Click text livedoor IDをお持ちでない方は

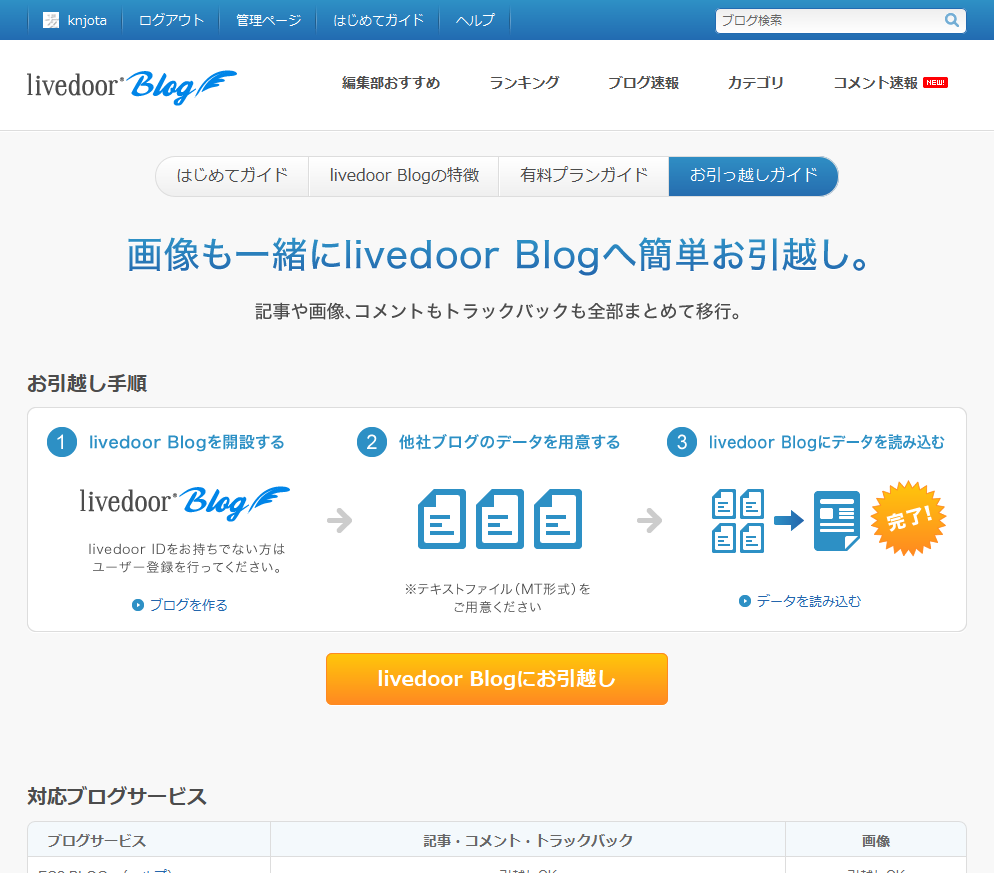pyautogui.click(x=186, y=549)
